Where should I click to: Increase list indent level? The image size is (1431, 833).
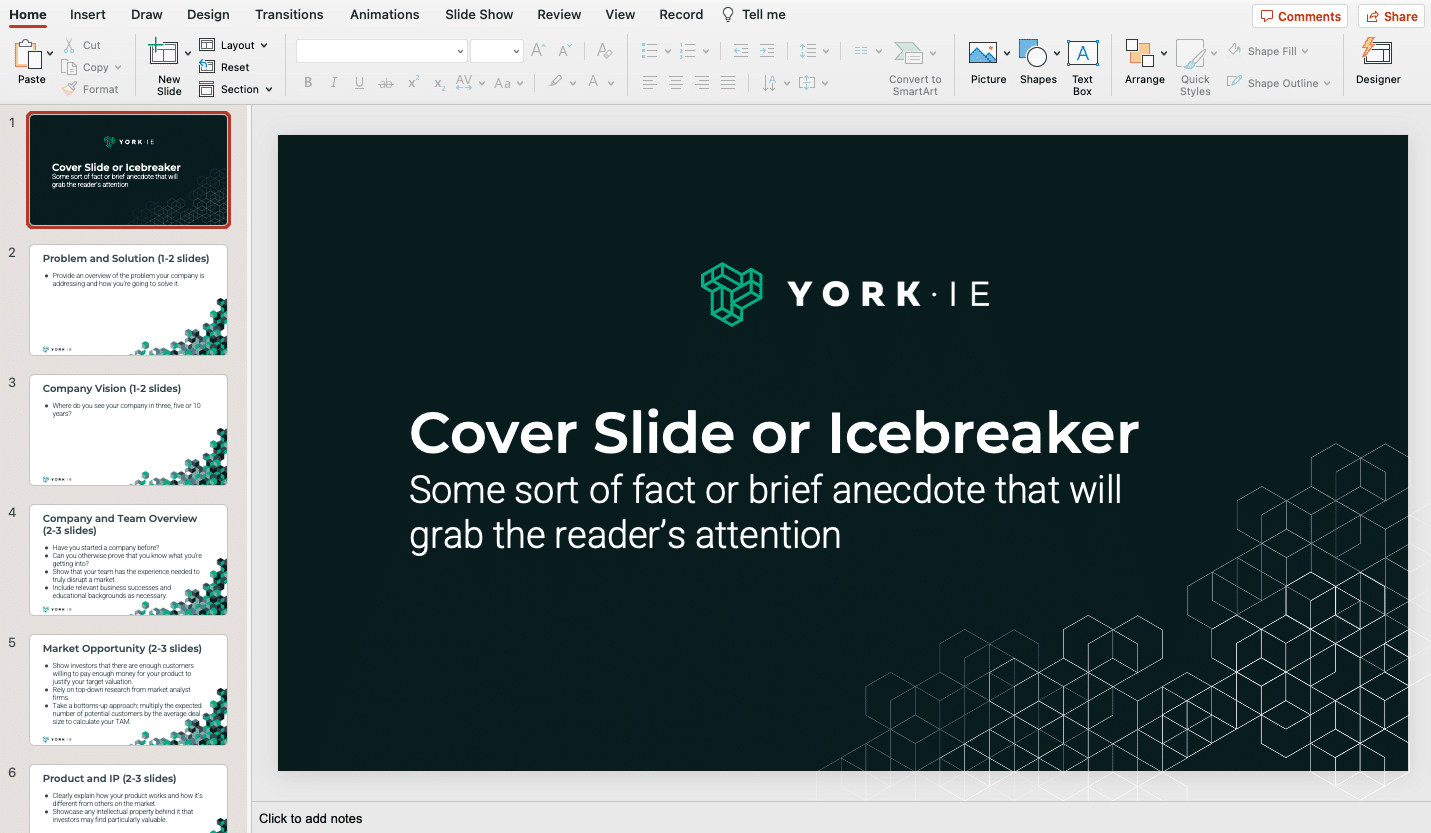coord(767,50)
